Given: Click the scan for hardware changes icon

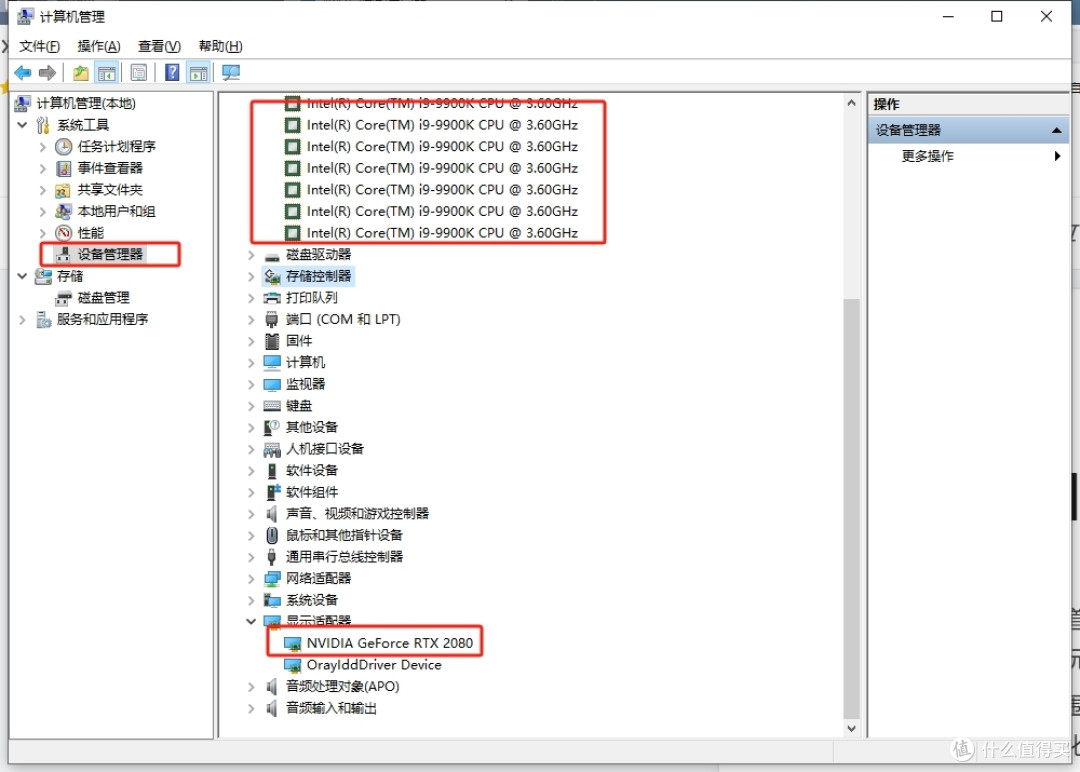Looking at the screenshot, I should (x=232, y=71).
